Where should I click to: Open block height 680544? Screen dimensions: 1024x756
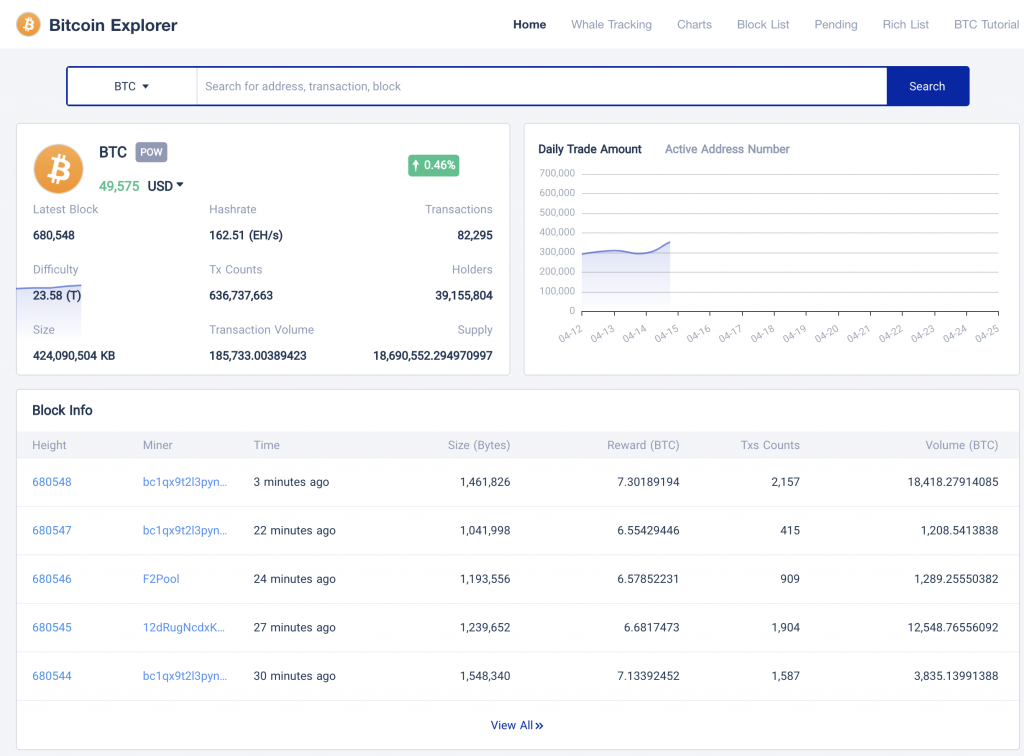52,676
